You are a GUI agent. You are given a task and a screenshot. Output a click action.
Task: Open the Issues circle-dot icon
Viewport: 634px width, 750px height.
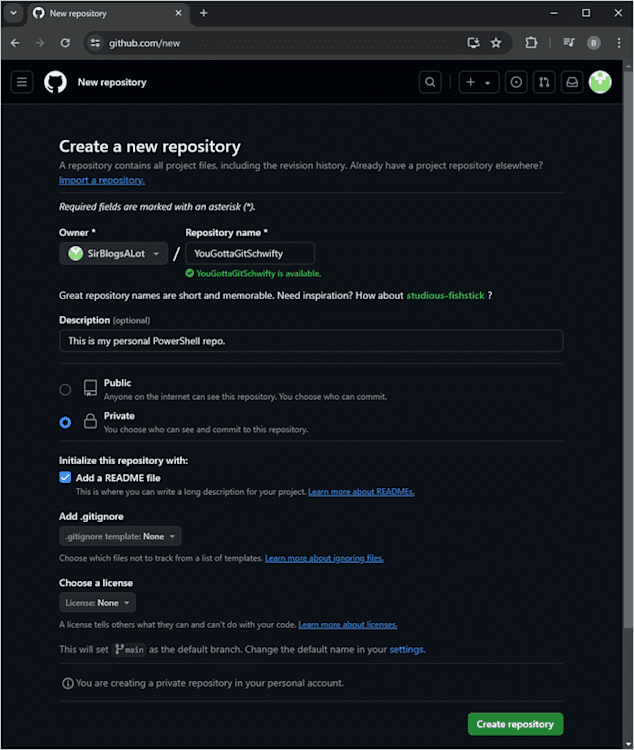[516, 82]
